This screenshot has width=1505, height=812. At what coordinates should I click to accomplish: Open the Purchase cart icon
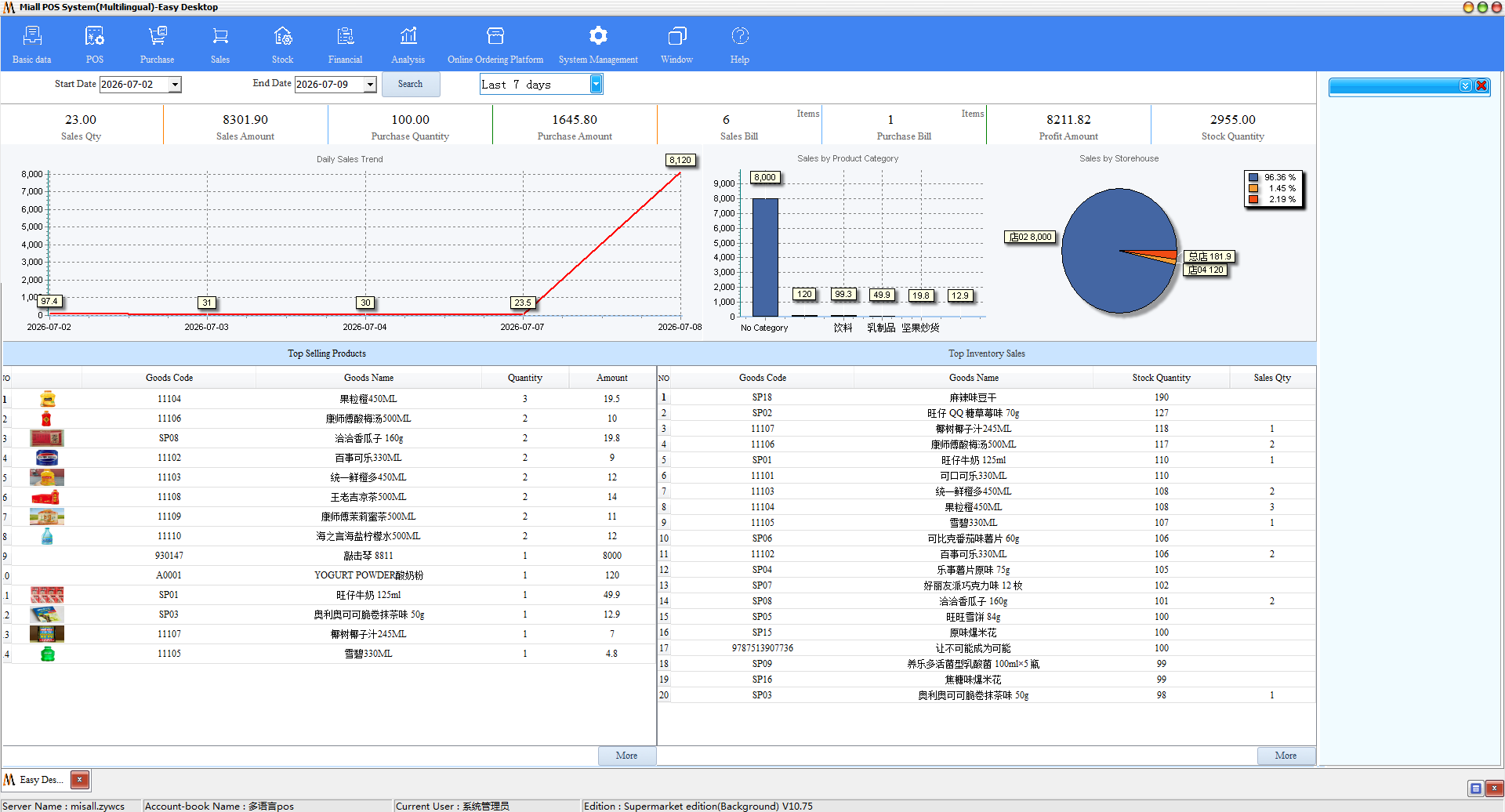pyautogui.click(x=158, y=36)
